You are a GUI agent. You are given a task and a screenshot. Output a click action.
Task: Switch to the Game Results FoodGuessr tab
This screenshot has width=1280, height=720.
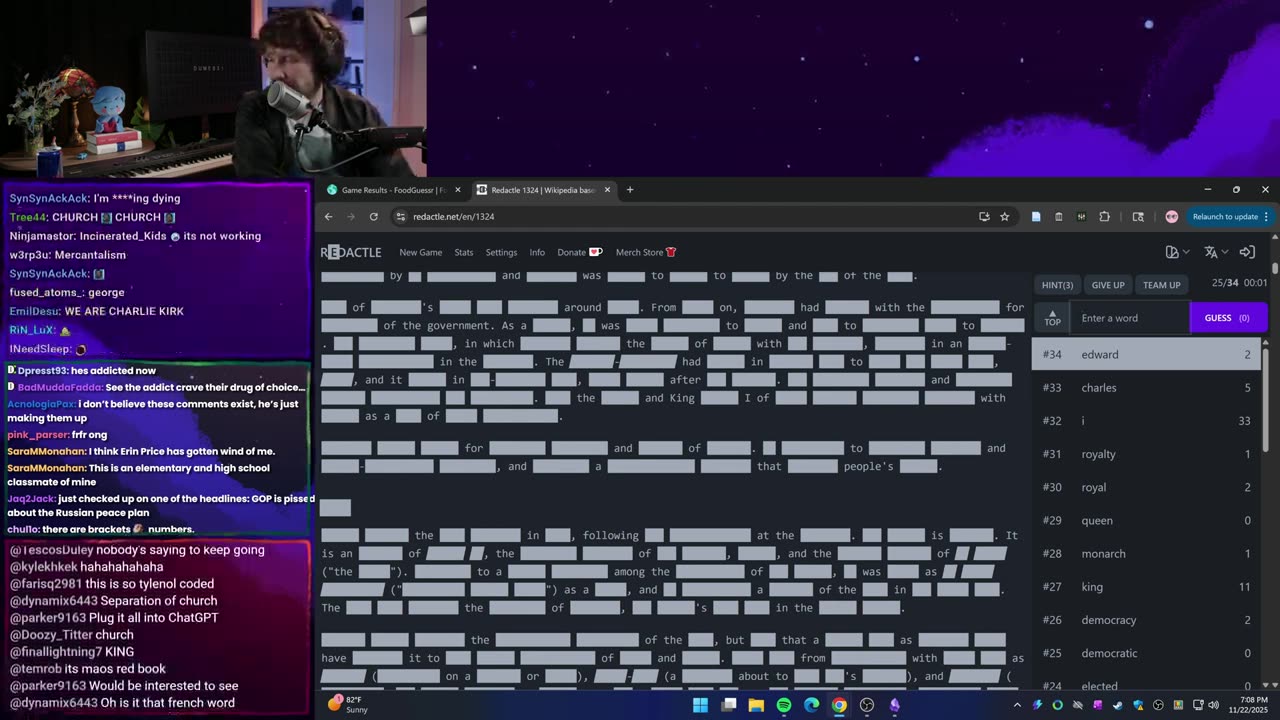(x=393, y=190)
